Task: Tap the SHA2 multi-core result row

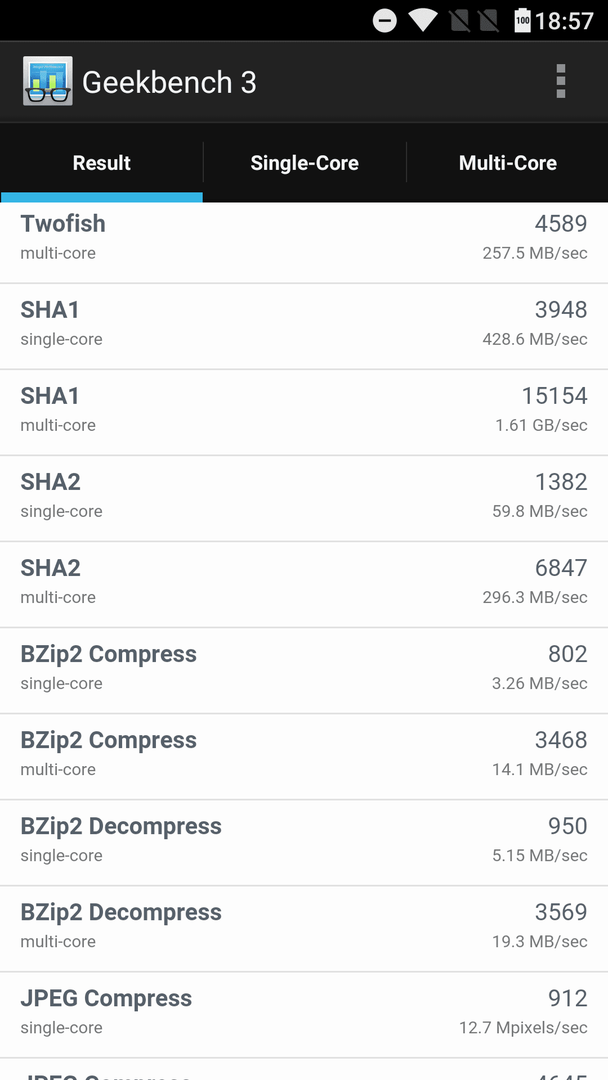Action: [304, 584]
